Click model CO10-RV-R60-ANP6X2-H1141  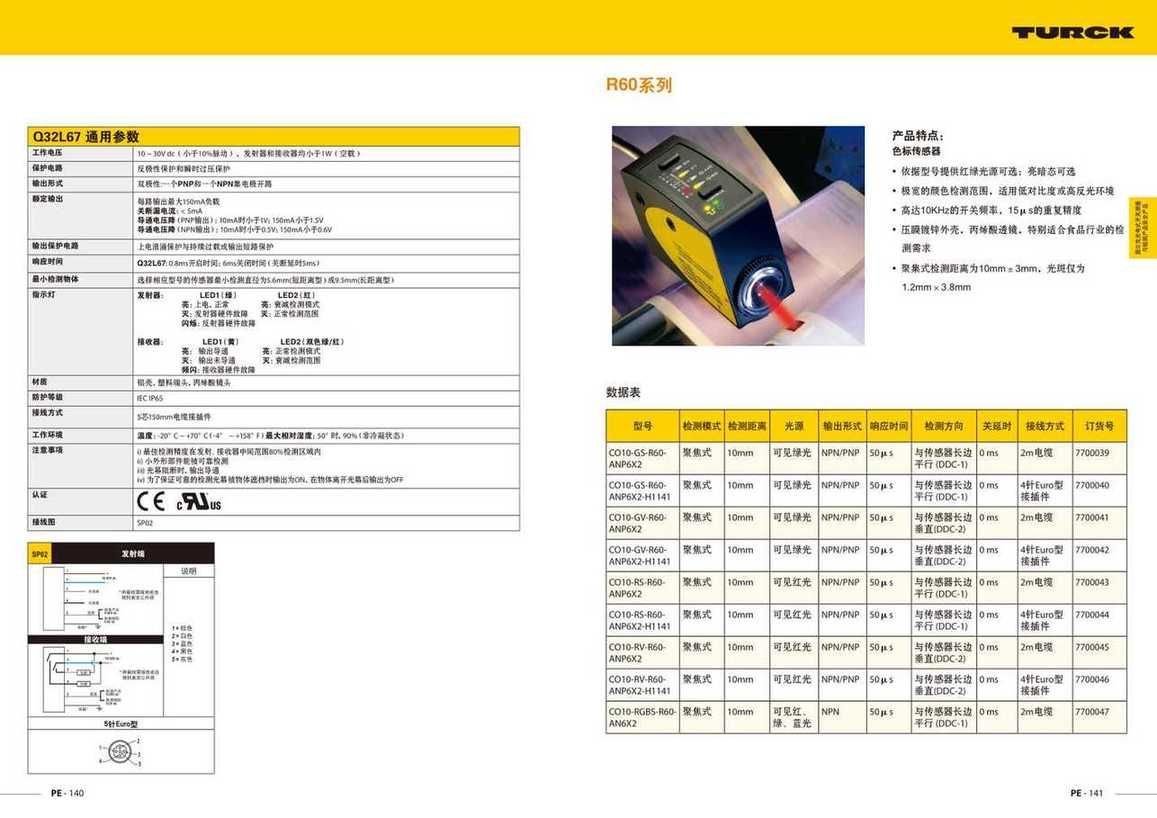640,686
